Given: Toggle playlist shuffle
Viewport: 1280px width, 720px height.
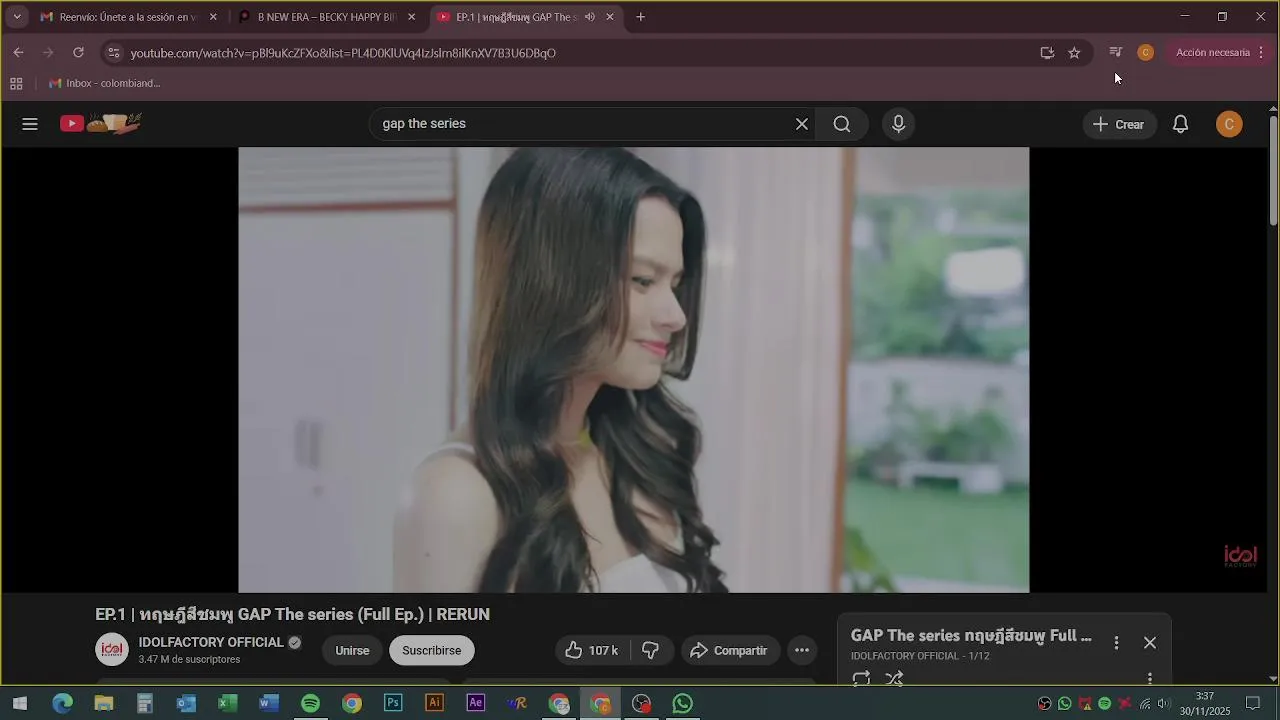Looking at the screenshot, I should tap(895, 679).
